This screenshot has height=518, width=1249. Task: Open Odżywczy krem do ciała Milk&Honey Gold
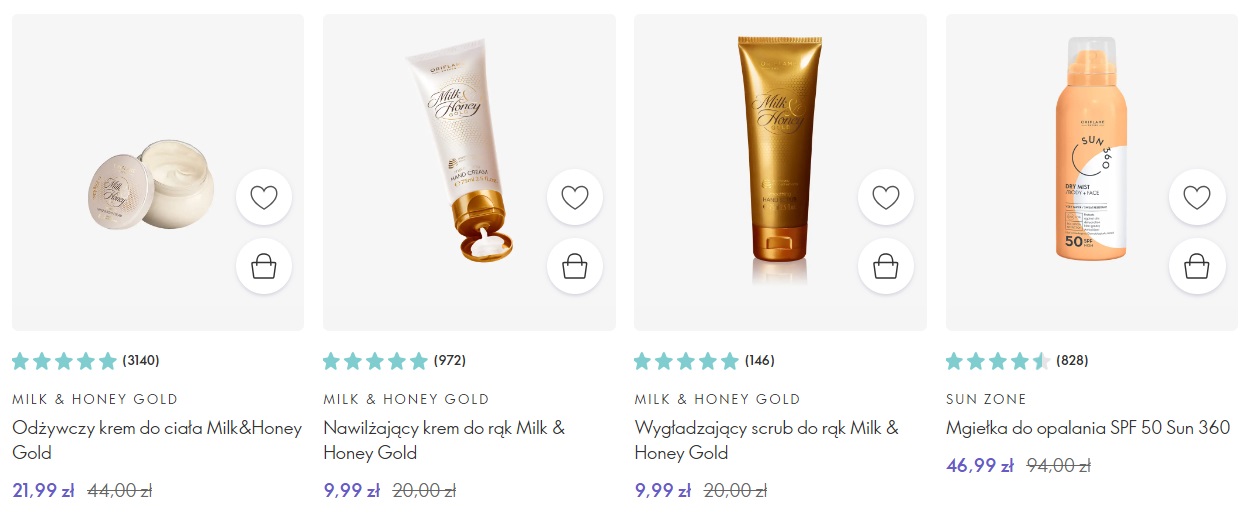157,440
